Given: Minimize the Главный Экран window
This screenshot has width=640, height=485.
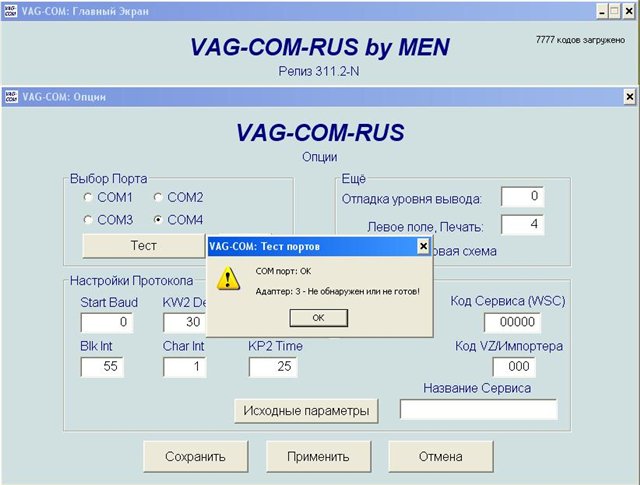Looking at the screenshot, I should (x=602, y=11).
